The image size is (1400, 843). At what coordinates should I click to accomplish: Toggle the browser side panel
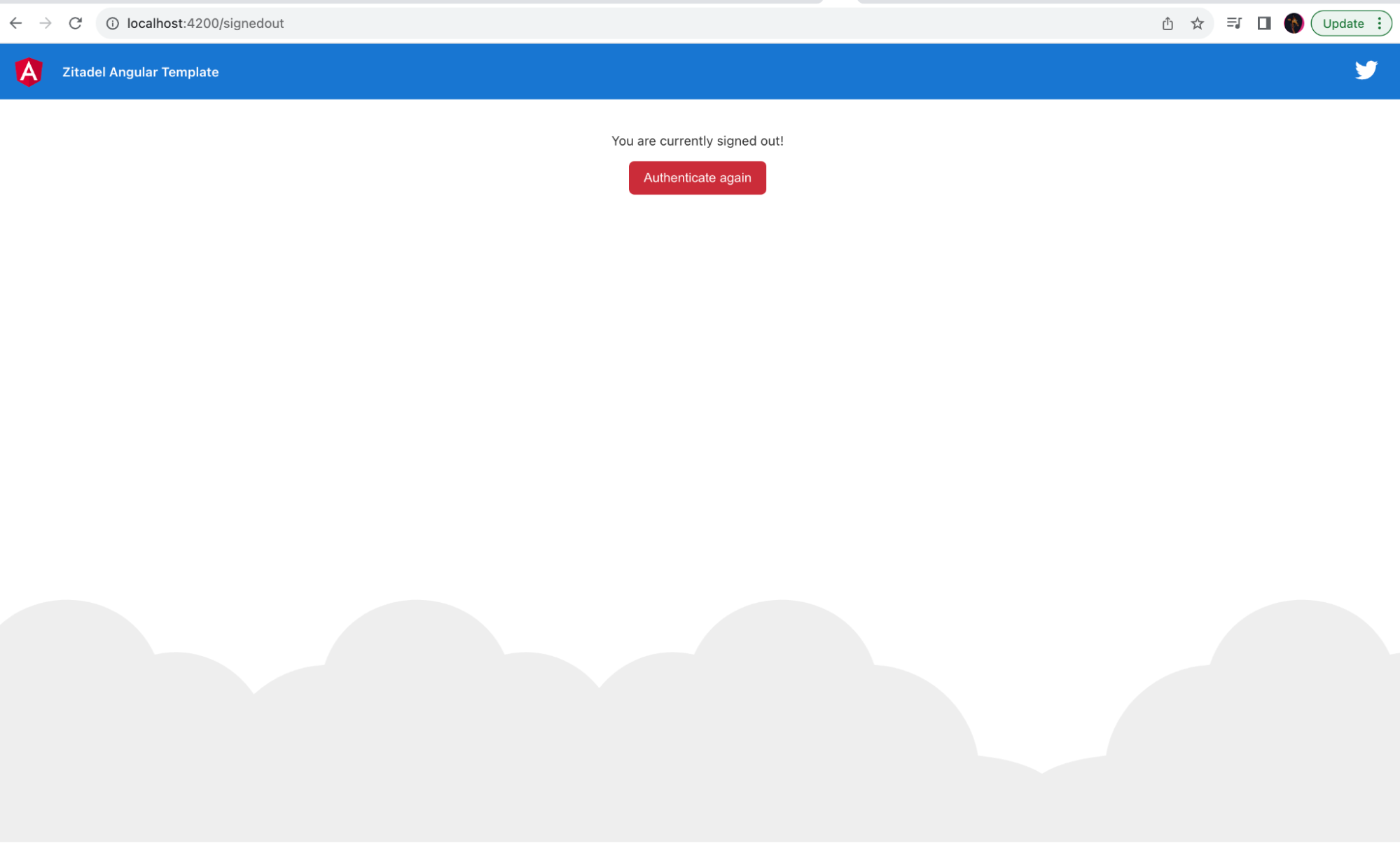pos(1264,23)
